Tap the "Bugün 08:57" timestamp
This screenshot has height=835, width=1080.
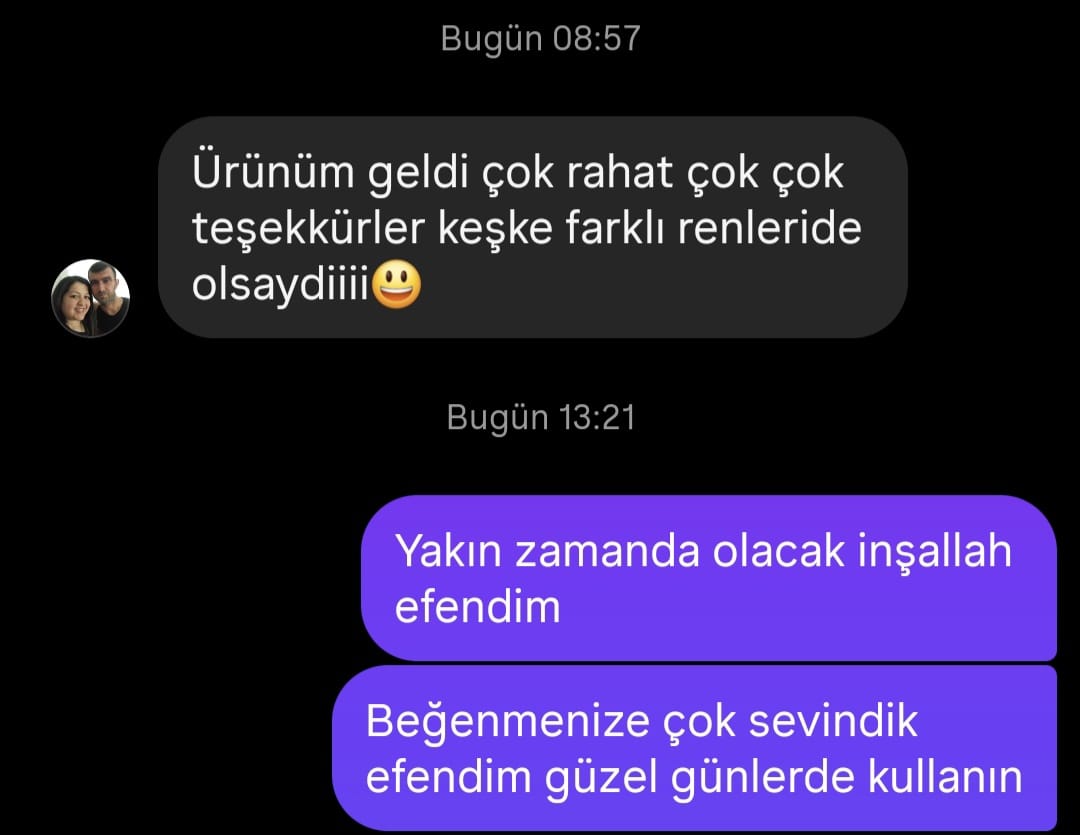point(541,38)
